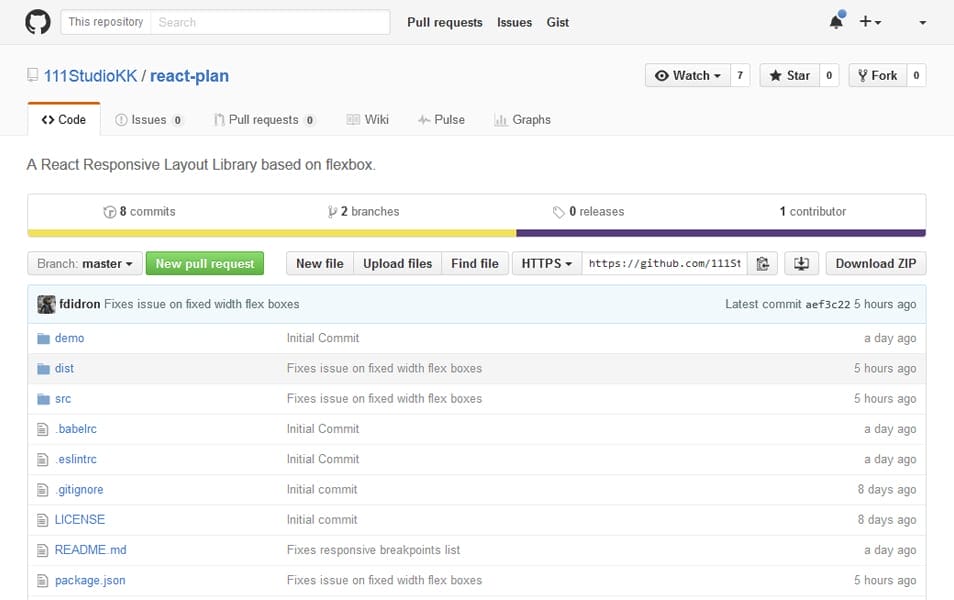Open latest commit aef3c22
This screenshot has height=600, width=954.
pyautogui.click(x=827, y=304)
